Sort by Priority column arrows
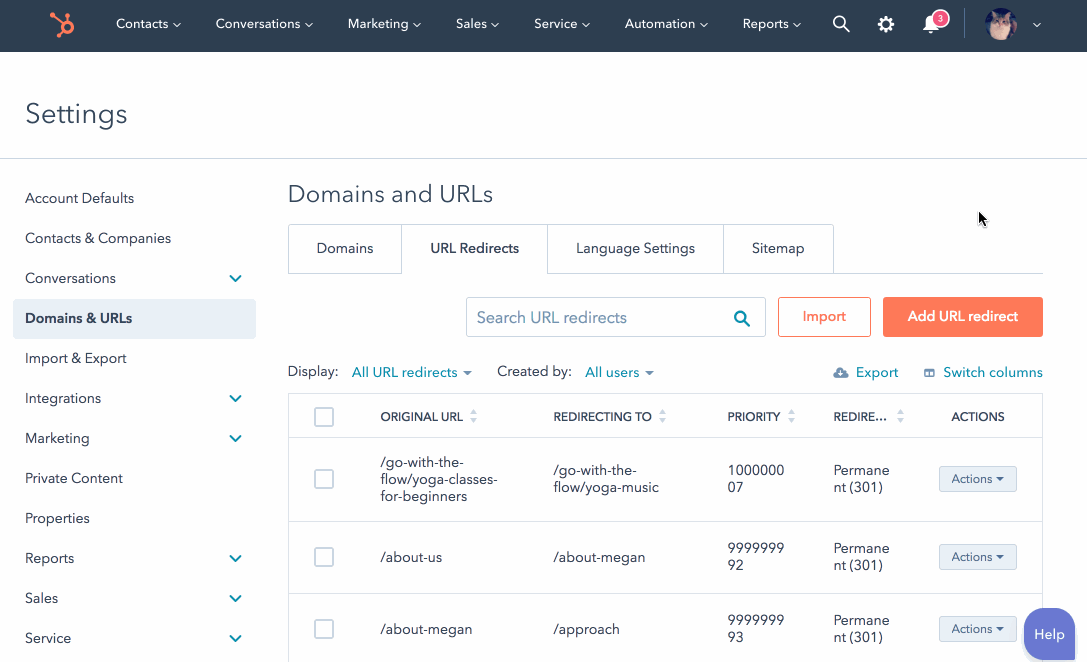 tap(792, 417)
